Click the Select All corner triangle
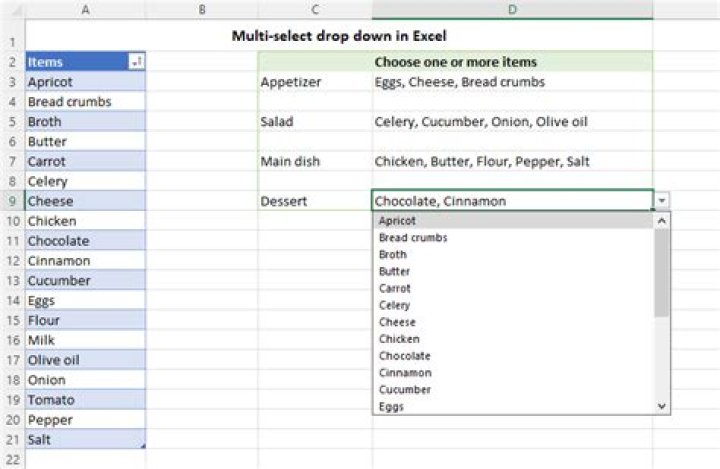720x469 pixels. (11, 10)
